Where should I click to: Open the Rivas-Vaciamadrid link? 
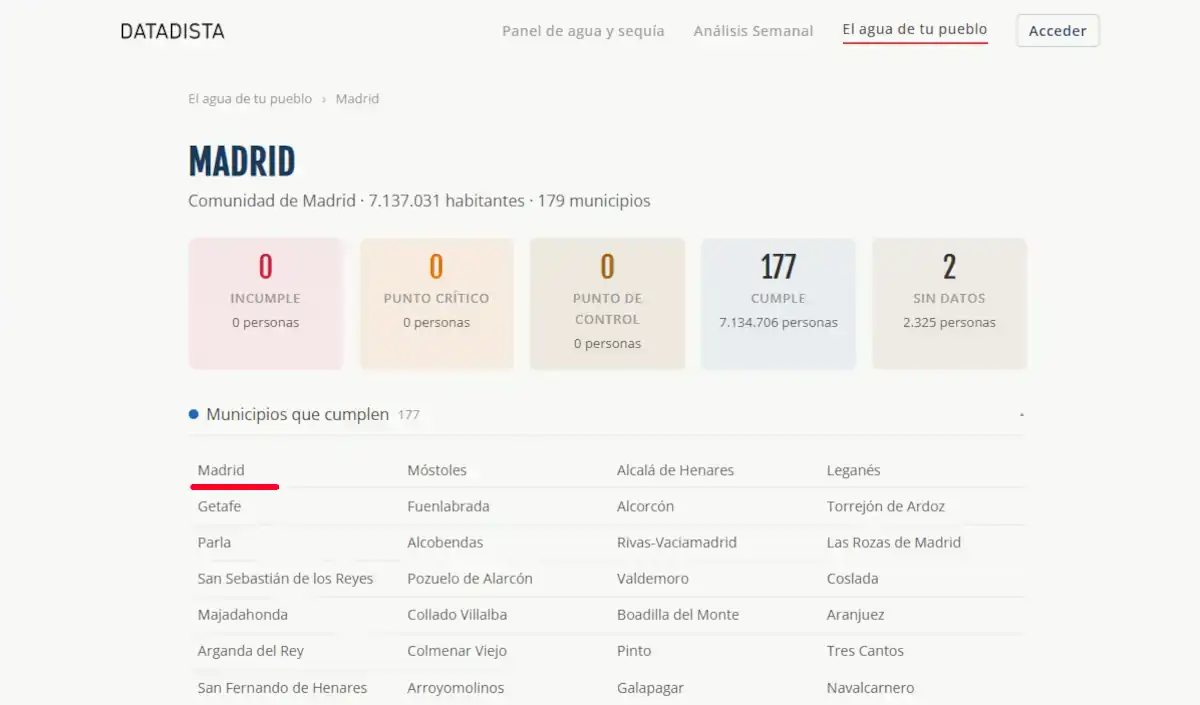[x=677, y=542]
